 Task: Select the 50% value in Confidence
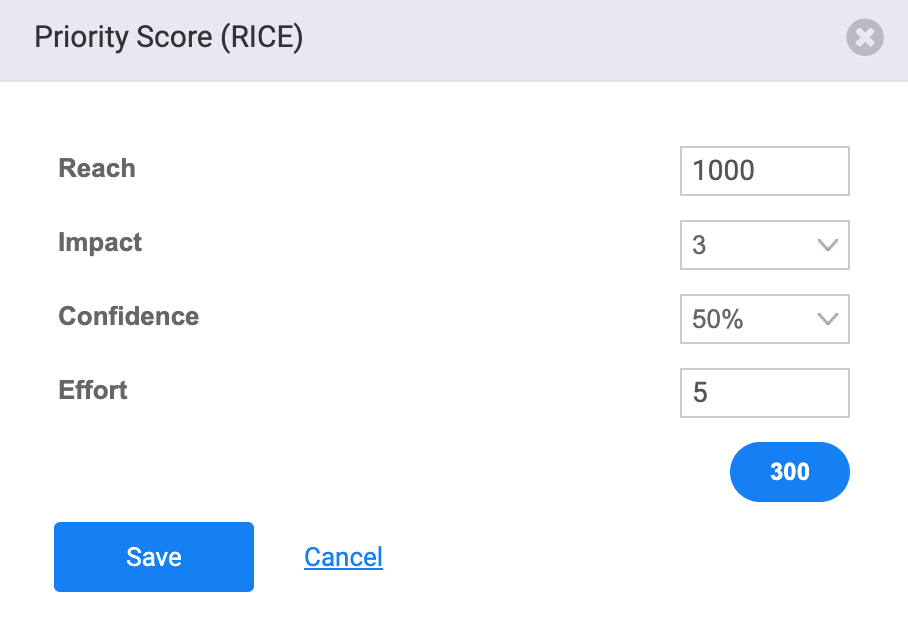717,319
